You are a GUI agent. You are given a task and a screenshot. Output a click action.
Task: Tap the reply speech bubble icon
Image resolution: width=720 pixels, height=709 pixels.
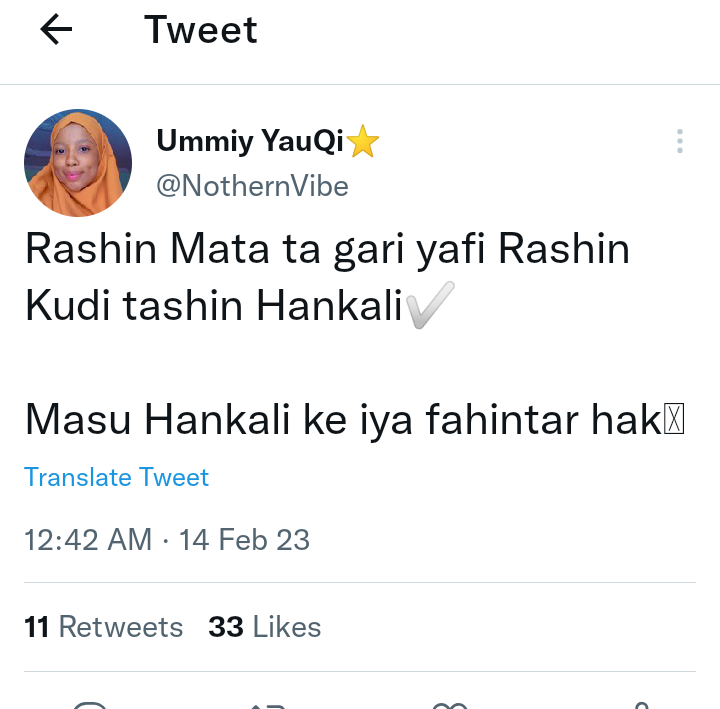point(90,703)
